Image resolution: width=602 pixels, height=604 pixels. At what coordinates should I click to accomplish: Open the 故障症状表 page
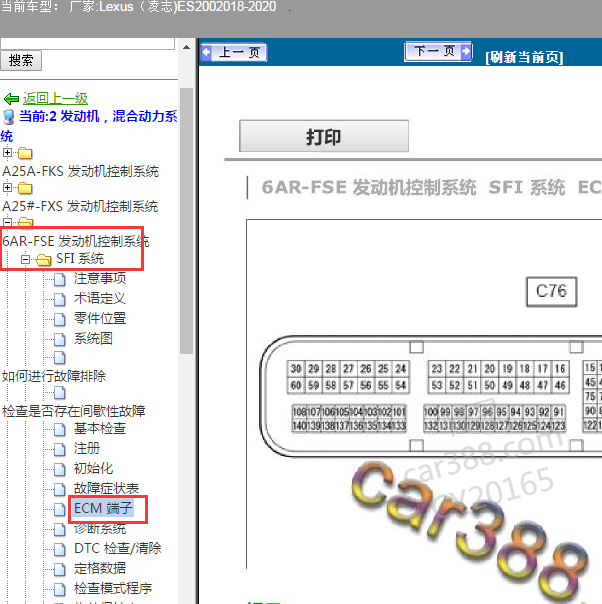click(x=107, y=488)
